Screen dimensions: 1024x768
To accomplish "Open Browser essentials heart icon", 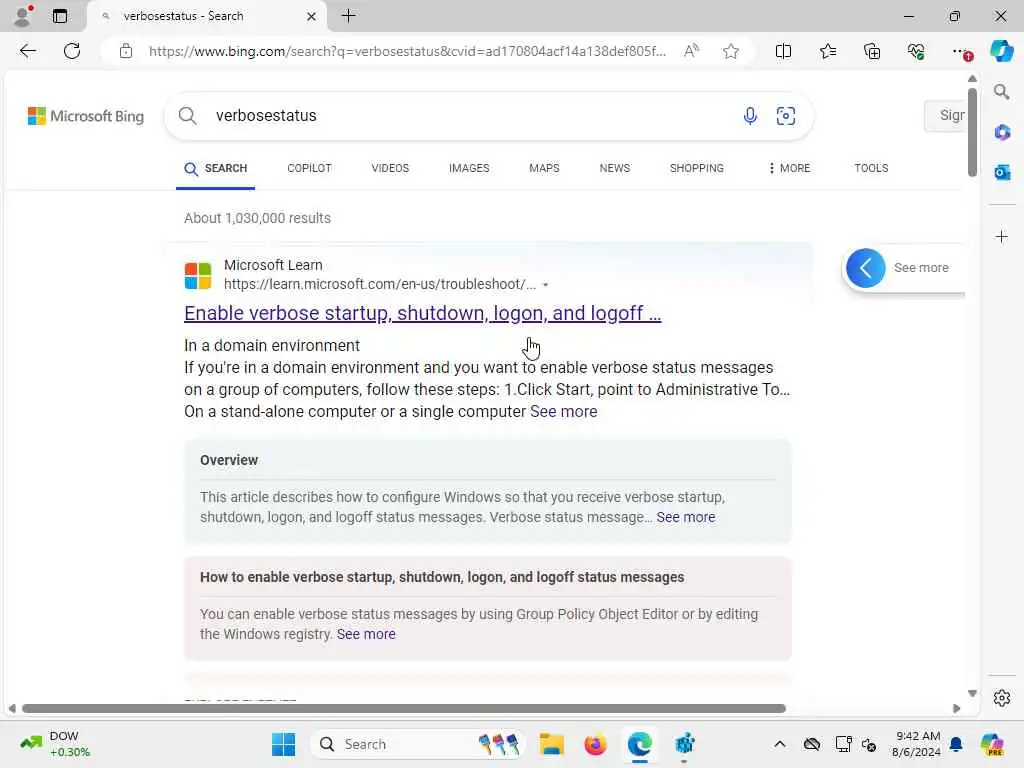I will [x=916, y=51].
